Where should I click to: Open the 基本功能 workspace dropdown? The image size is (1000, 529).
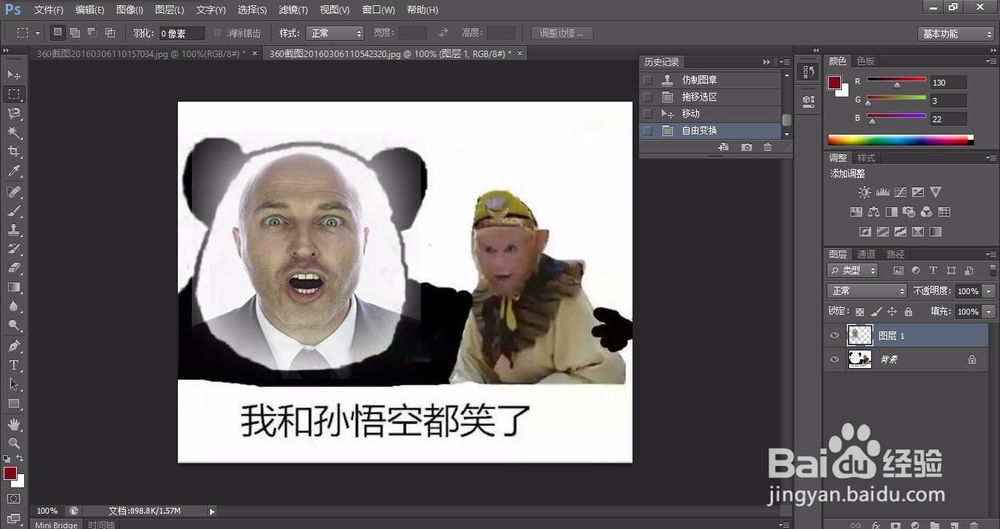click(955, 34)
